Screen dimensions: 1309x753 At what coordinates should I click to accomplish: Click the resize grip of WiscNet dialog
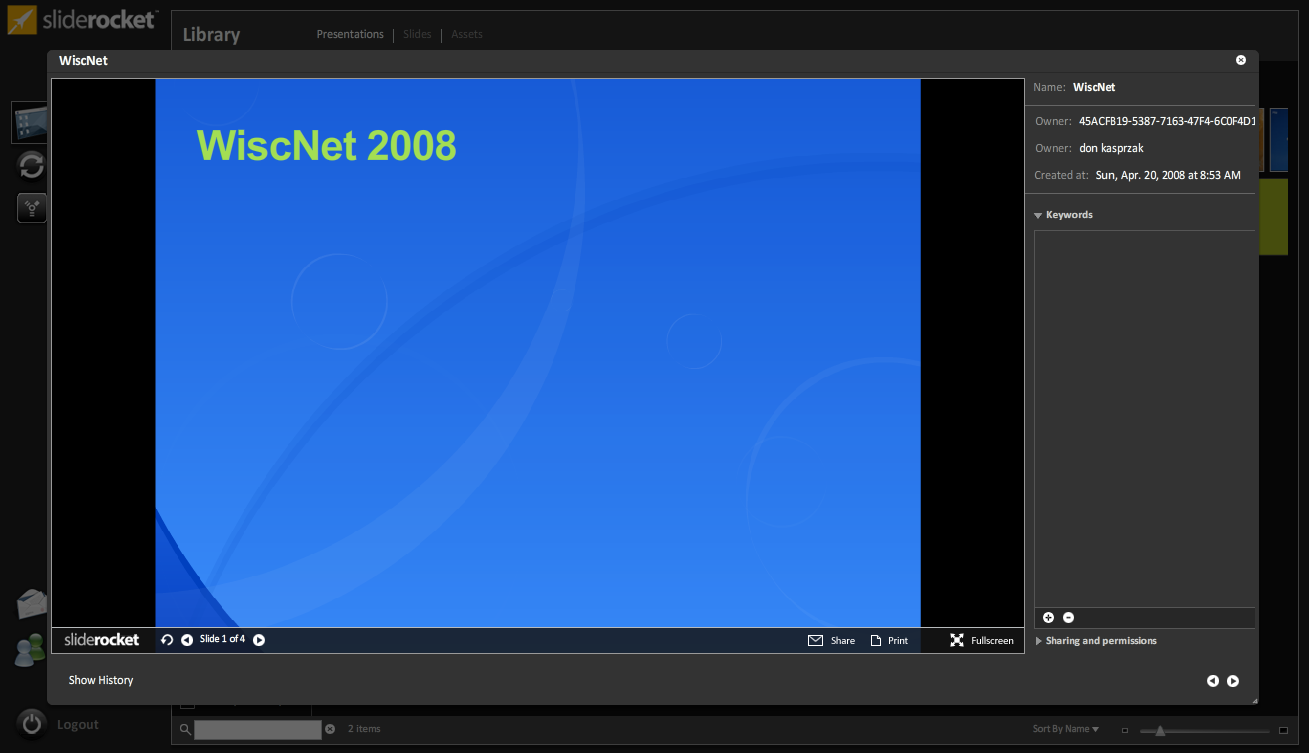[x=1253, y=700]
